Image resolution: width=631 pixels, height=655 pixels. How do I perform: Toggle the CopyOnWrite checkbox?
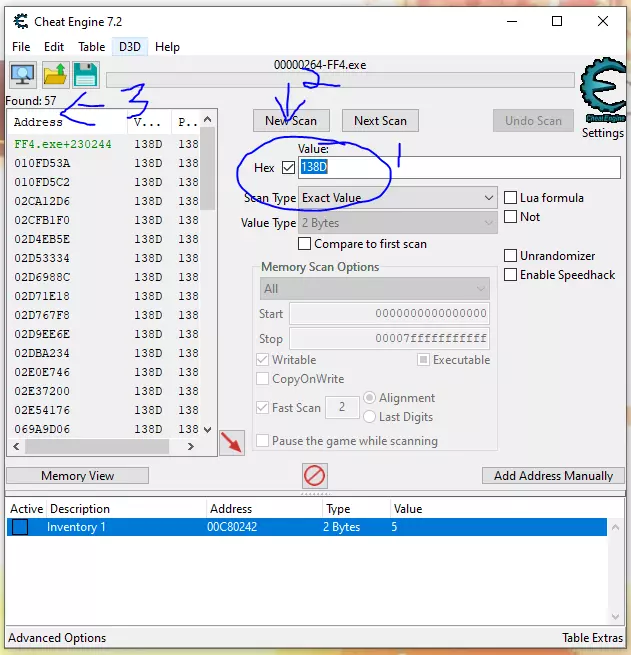263,379
